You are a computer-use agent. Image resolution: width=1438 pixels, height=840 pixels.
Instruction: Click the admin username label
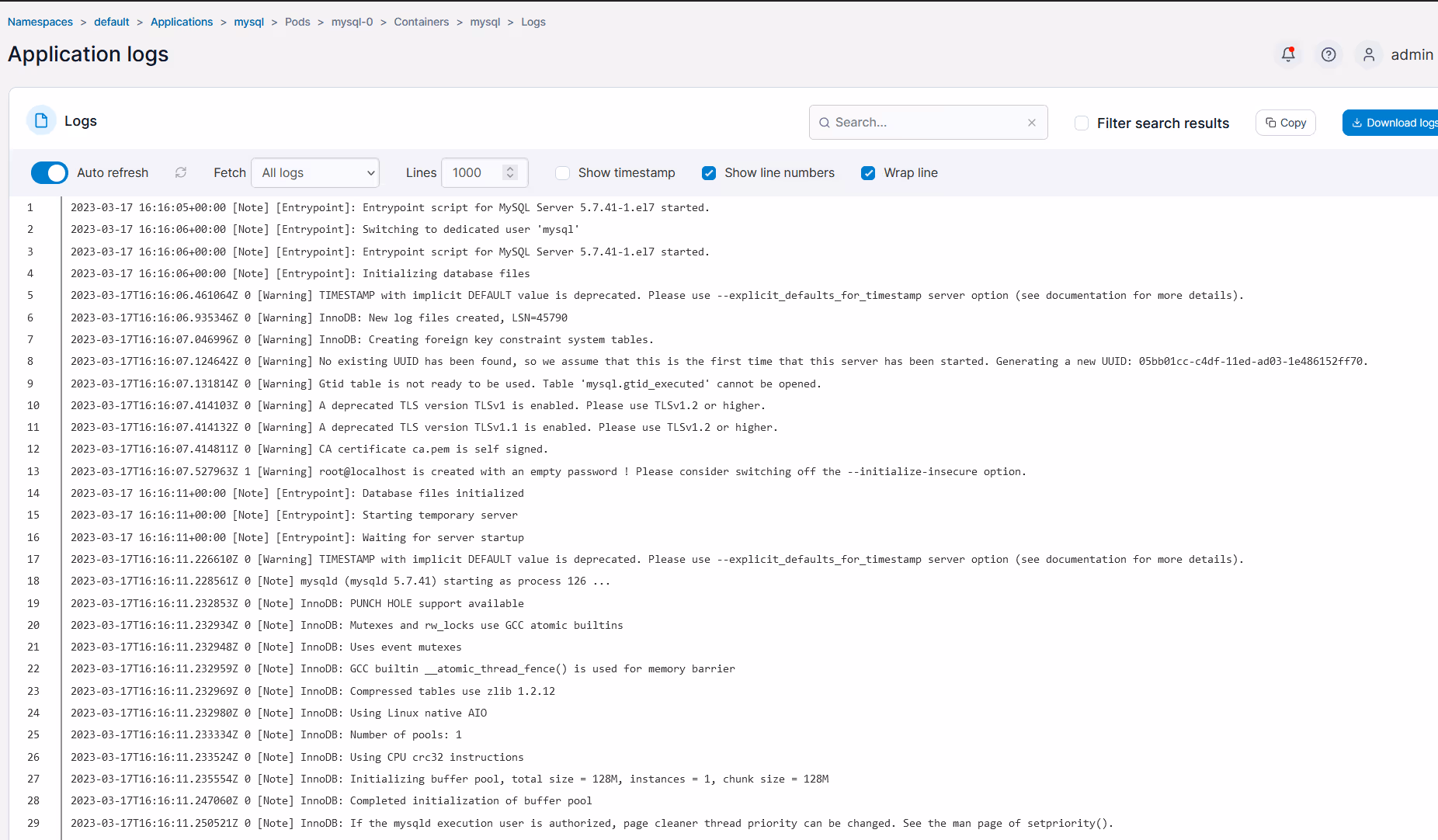tap(1412, 54)
